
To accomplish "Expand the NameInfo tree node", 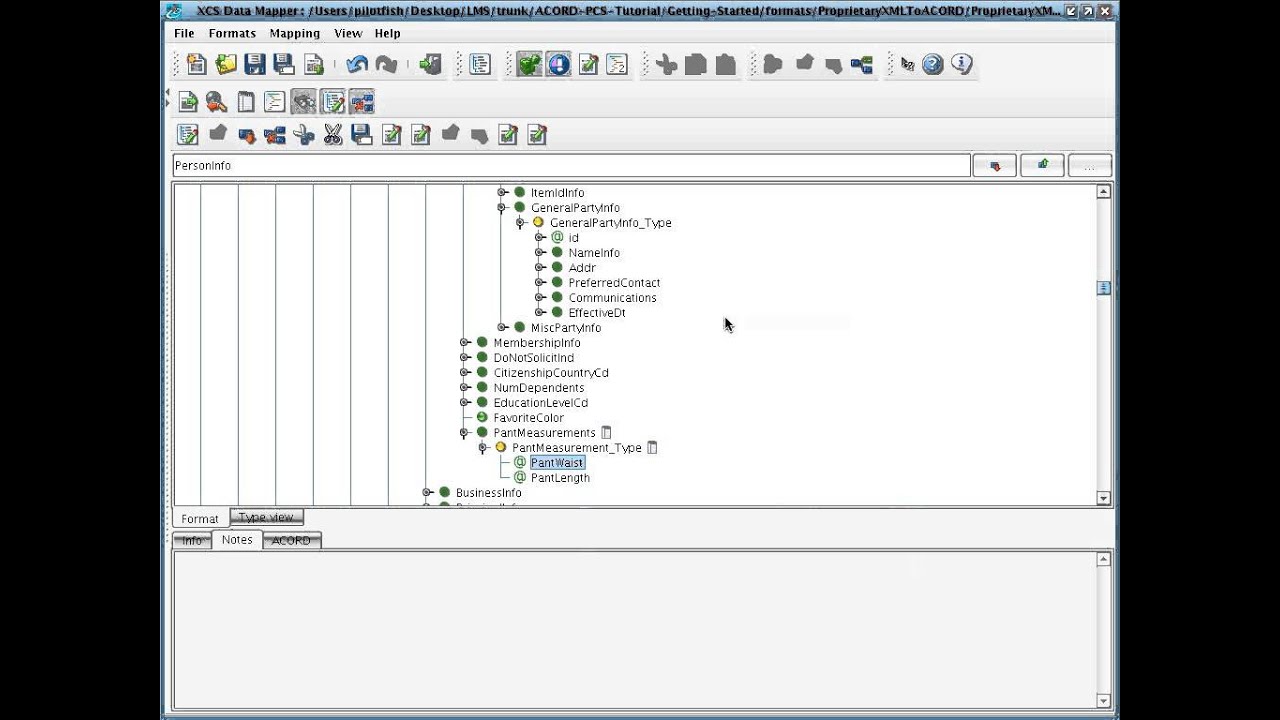I will (x=539, y=253).
